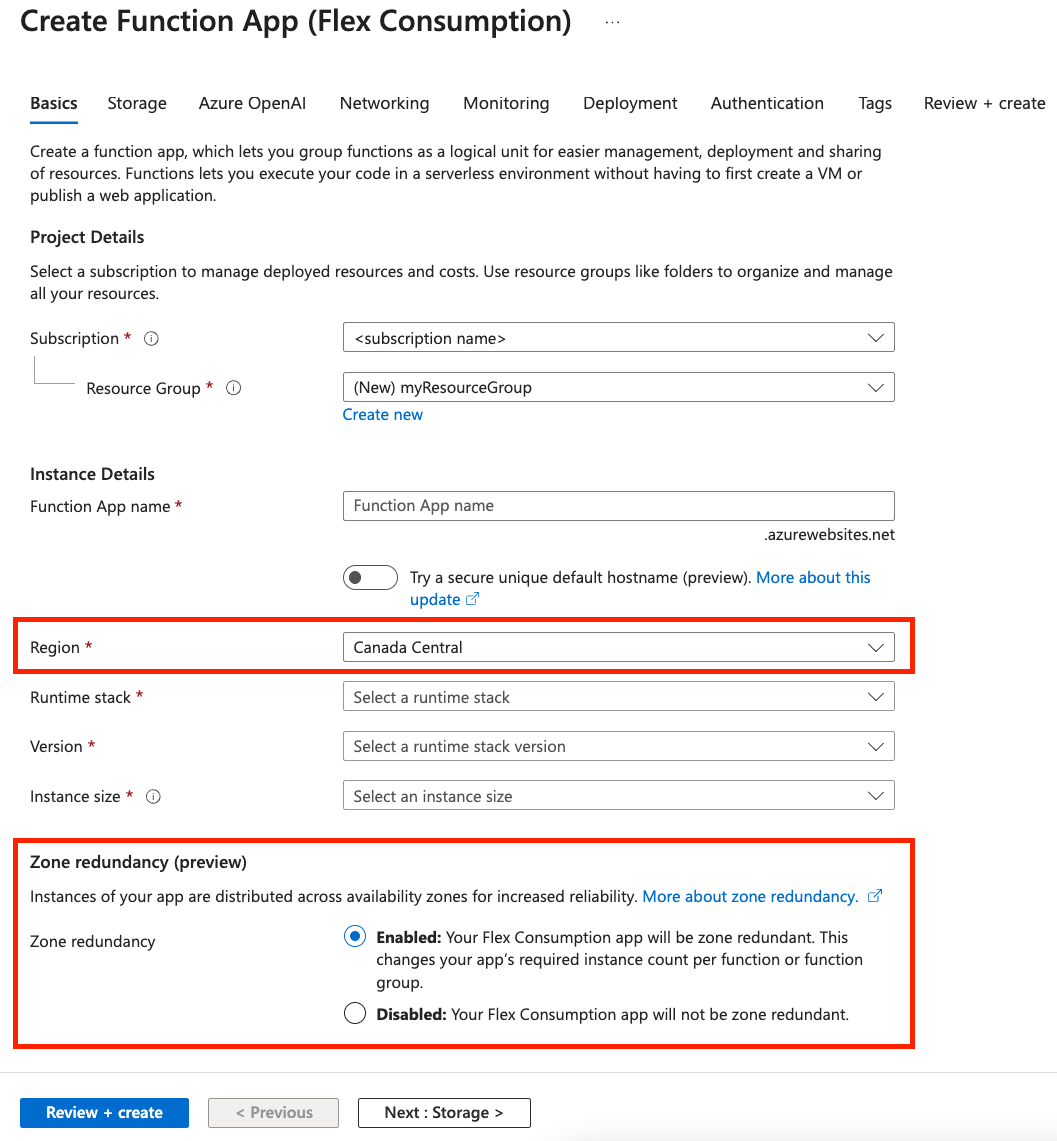Click the 'Create new' resource group link
The image size is (1057, 1141).
[x=383, y=414]
